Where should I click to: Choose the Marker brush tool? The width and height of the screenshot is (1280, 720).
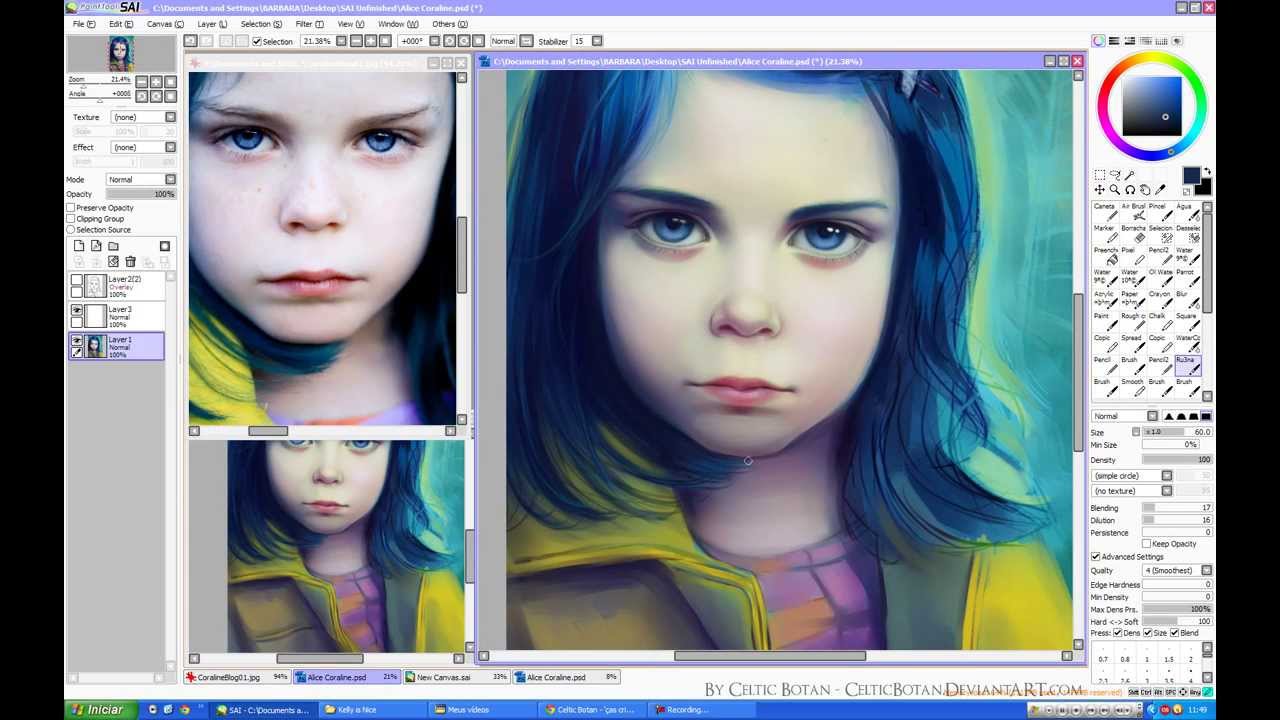[x=1105, y=234]
